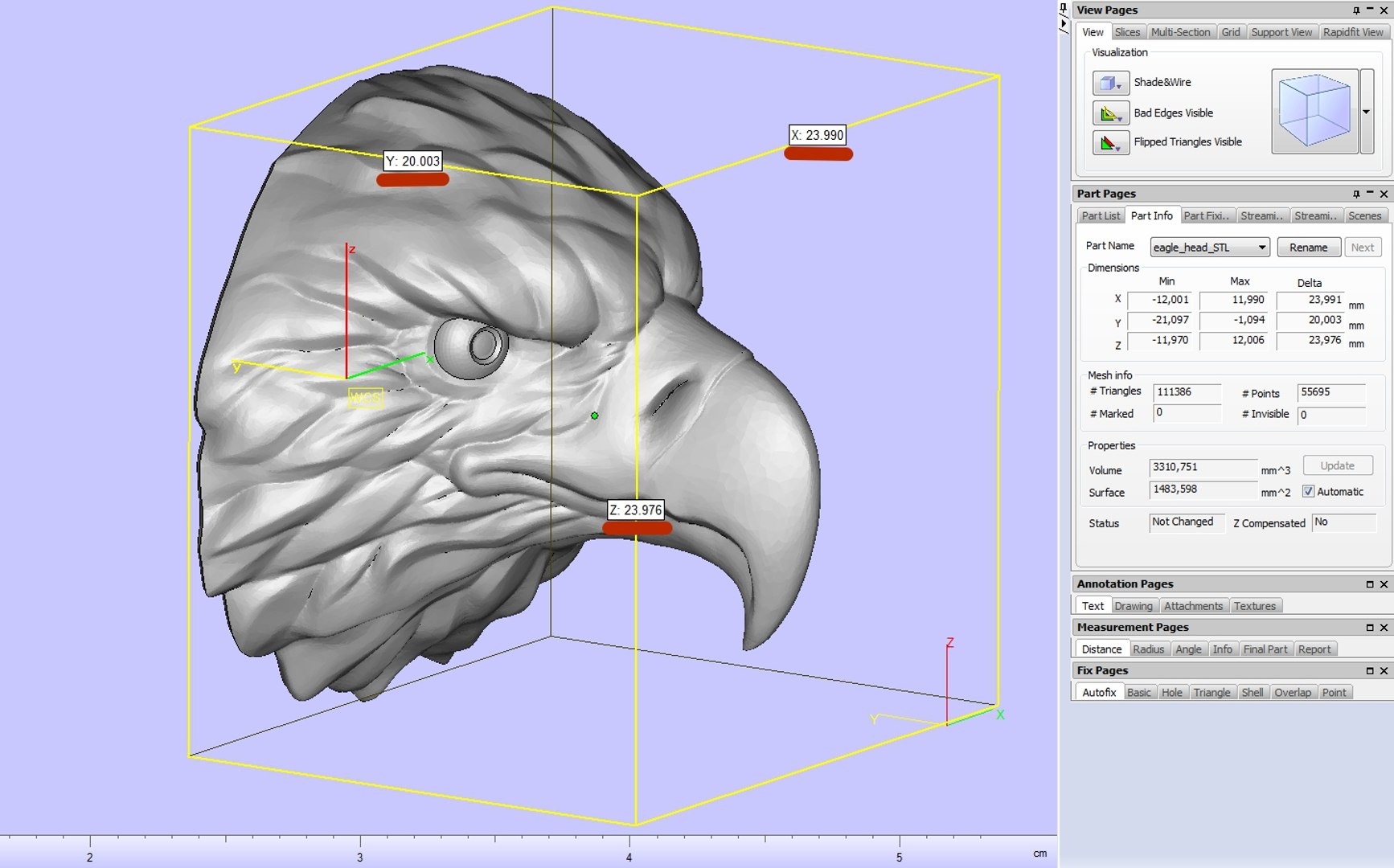This screenshot has width=1394, height=868.
Task: Pin the Part Pages panel
Action: coord(1356,194)
